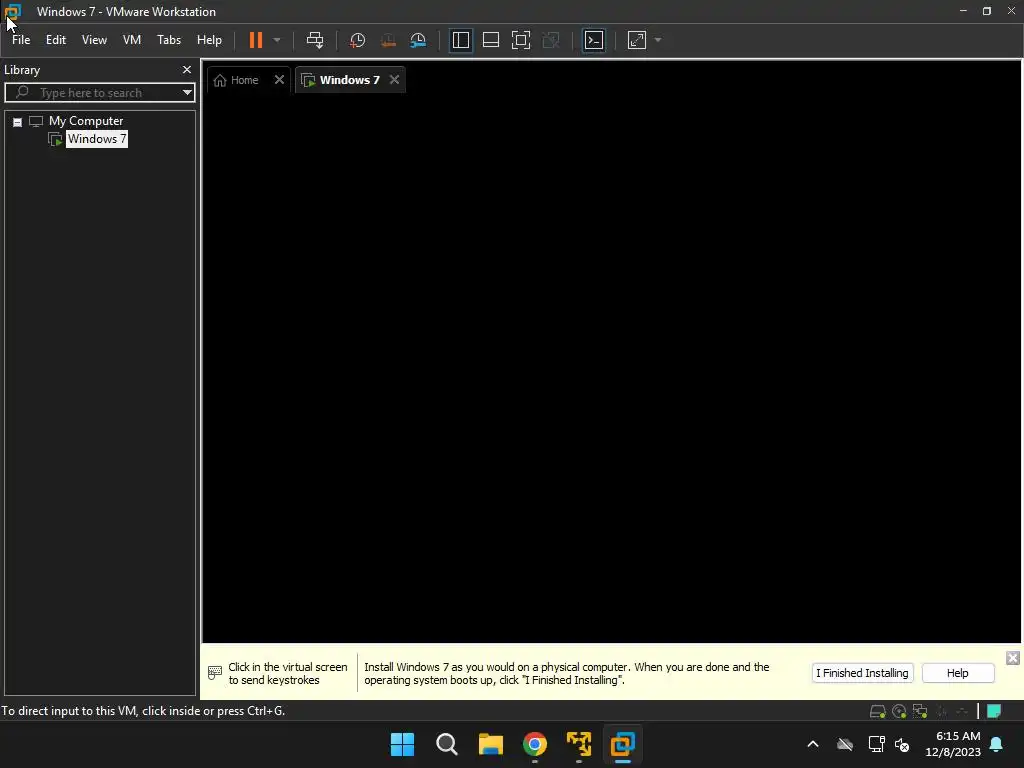Image resolution: width=1024 pixels, height=768 pixels.
Task: Close the Library panel
Action: [187, 69]
